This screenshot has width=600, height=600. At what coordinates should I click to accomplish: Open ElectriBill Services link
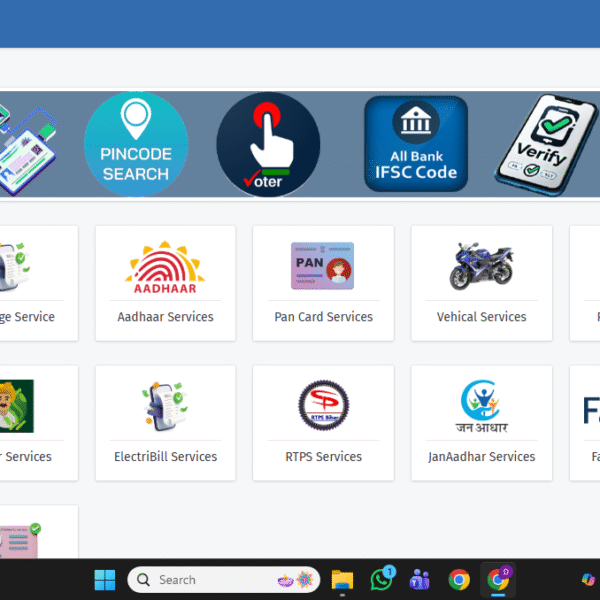165,457
